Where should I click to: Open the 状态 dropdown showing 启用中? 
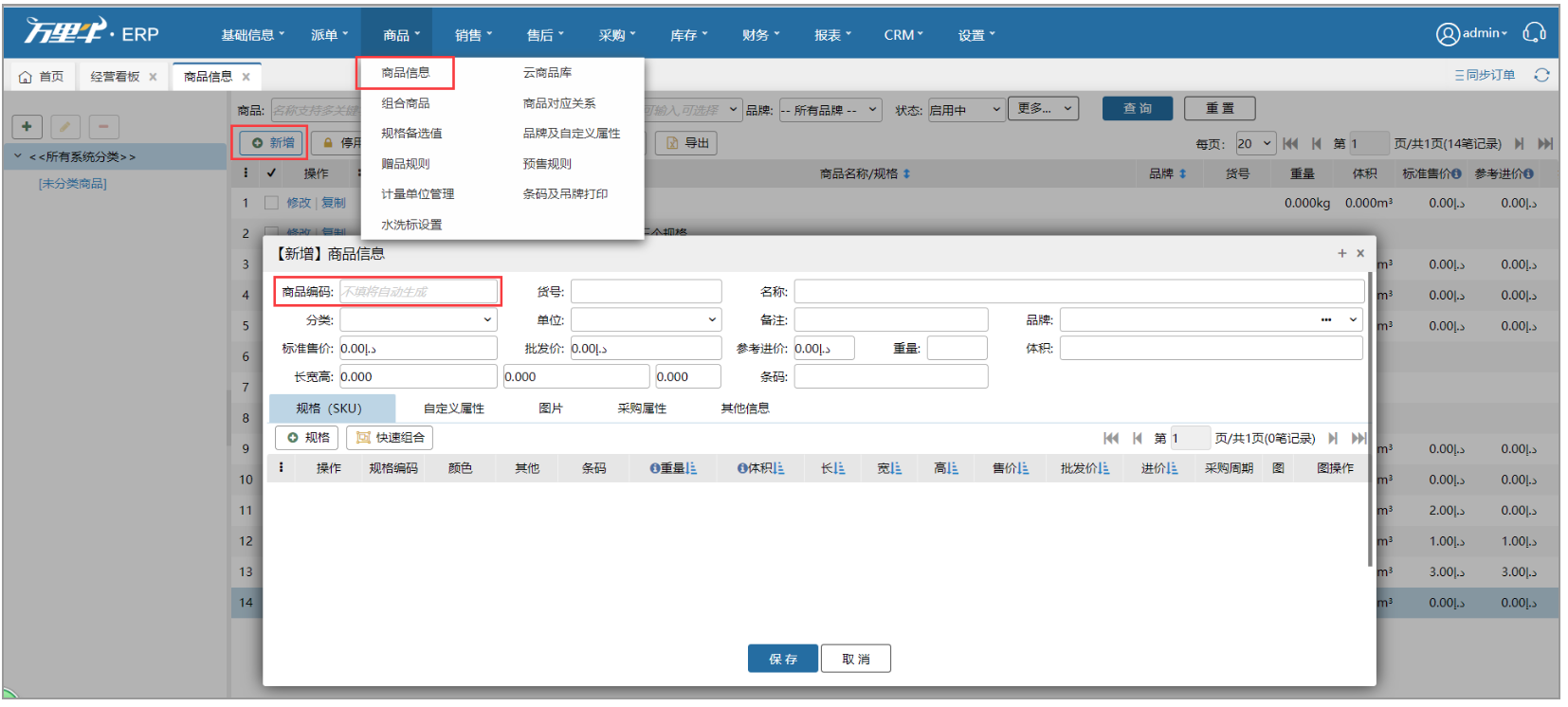(965, 110)
